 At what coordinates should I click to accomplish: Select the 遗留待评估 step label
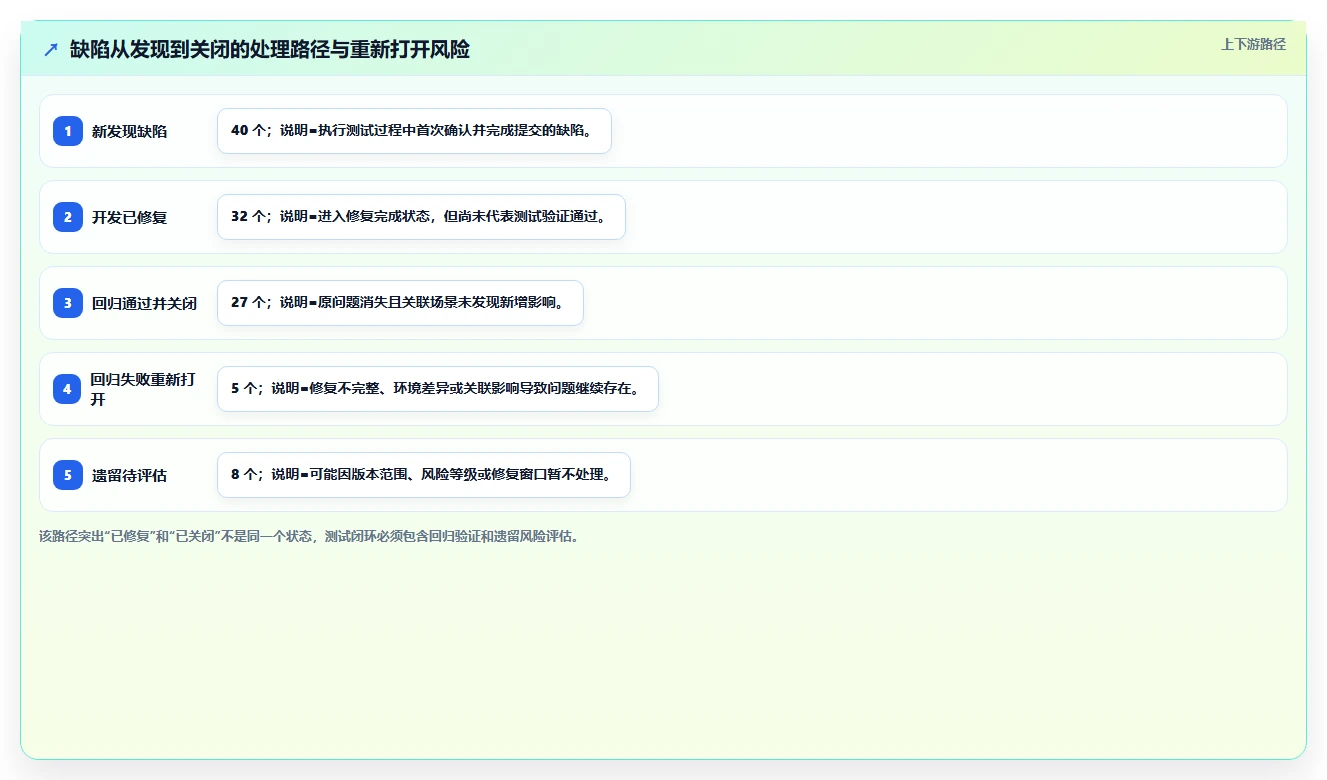(x=130, y=476)
